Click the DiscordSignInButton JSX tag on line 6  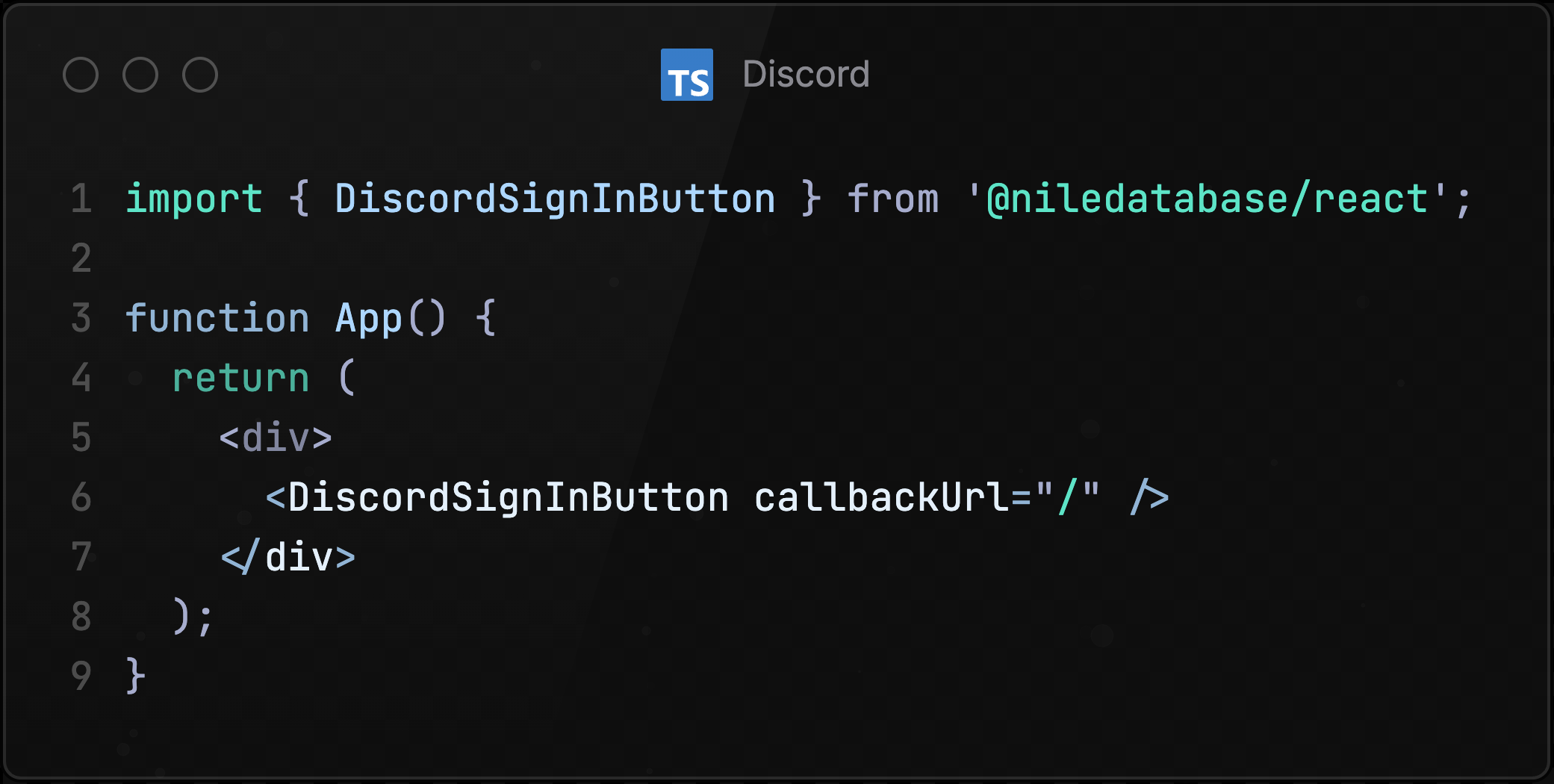pos(508,498)
